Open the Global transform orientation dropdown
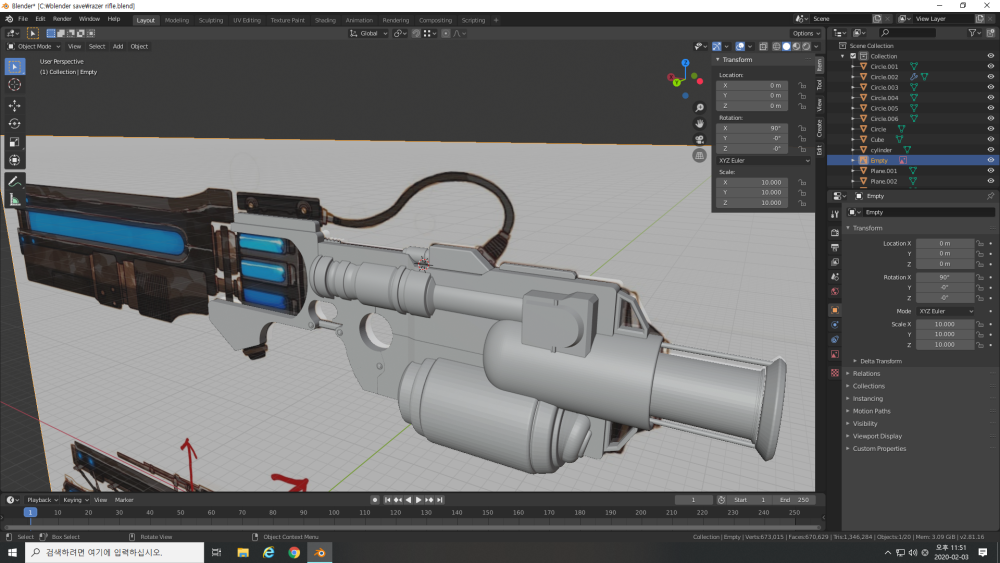 [x=369, y=33]
